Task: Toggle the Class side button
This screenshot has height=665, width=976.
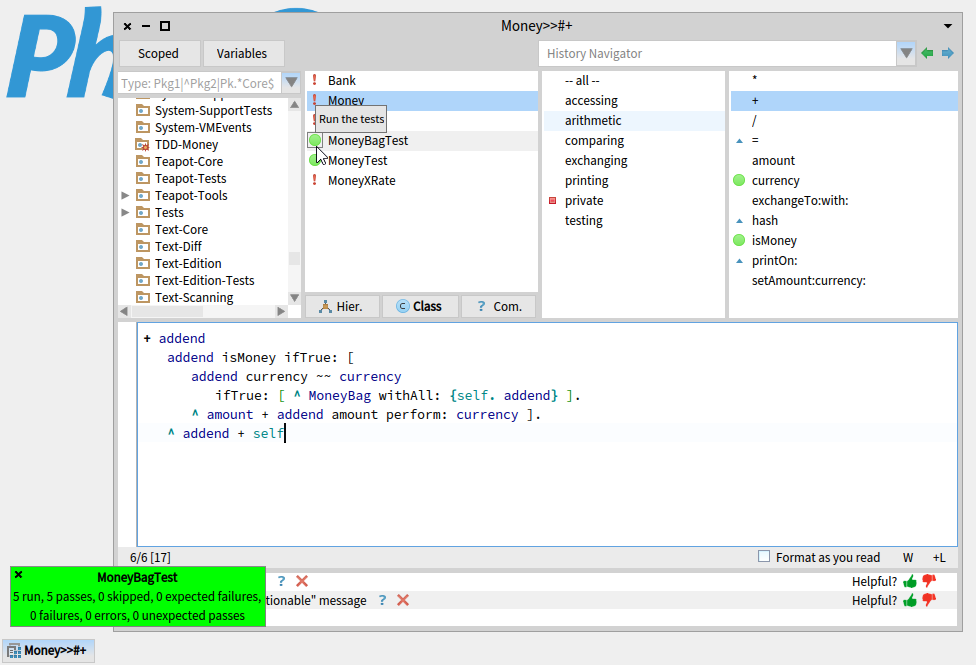Action: pos(420,306)
